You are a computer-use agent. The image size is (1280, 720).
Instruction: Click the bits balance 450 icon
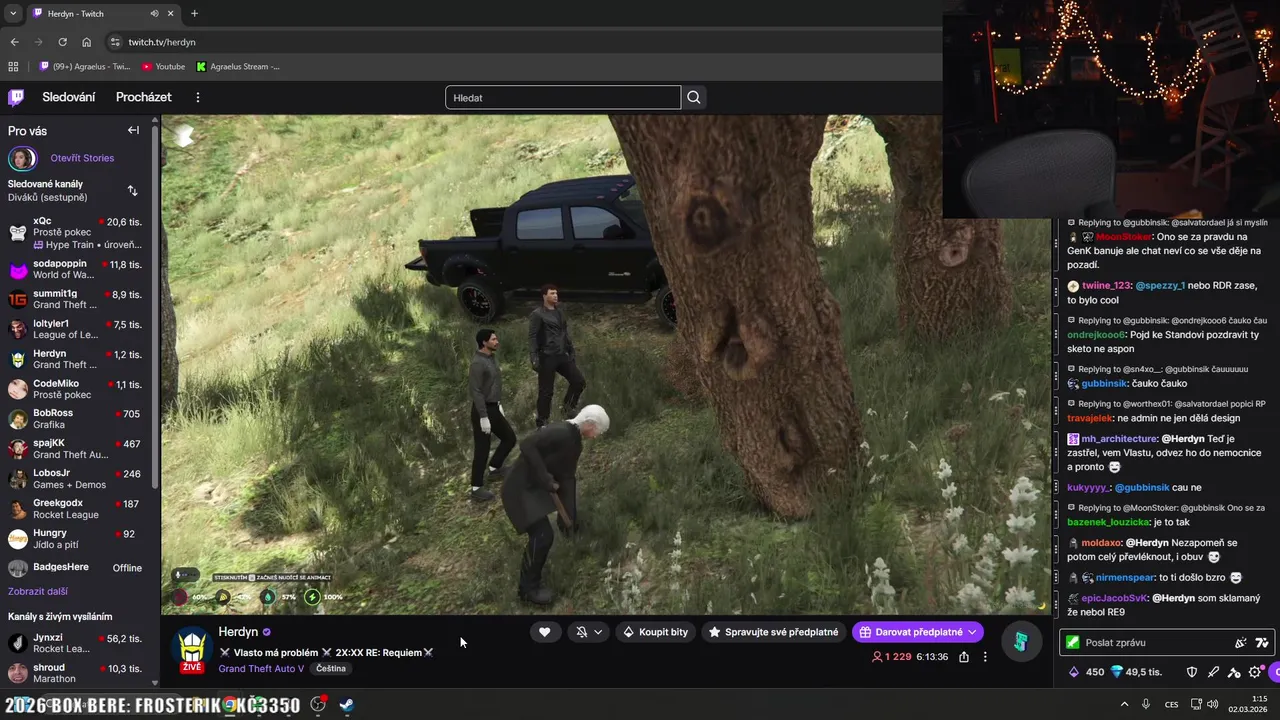pos(1074,672)
